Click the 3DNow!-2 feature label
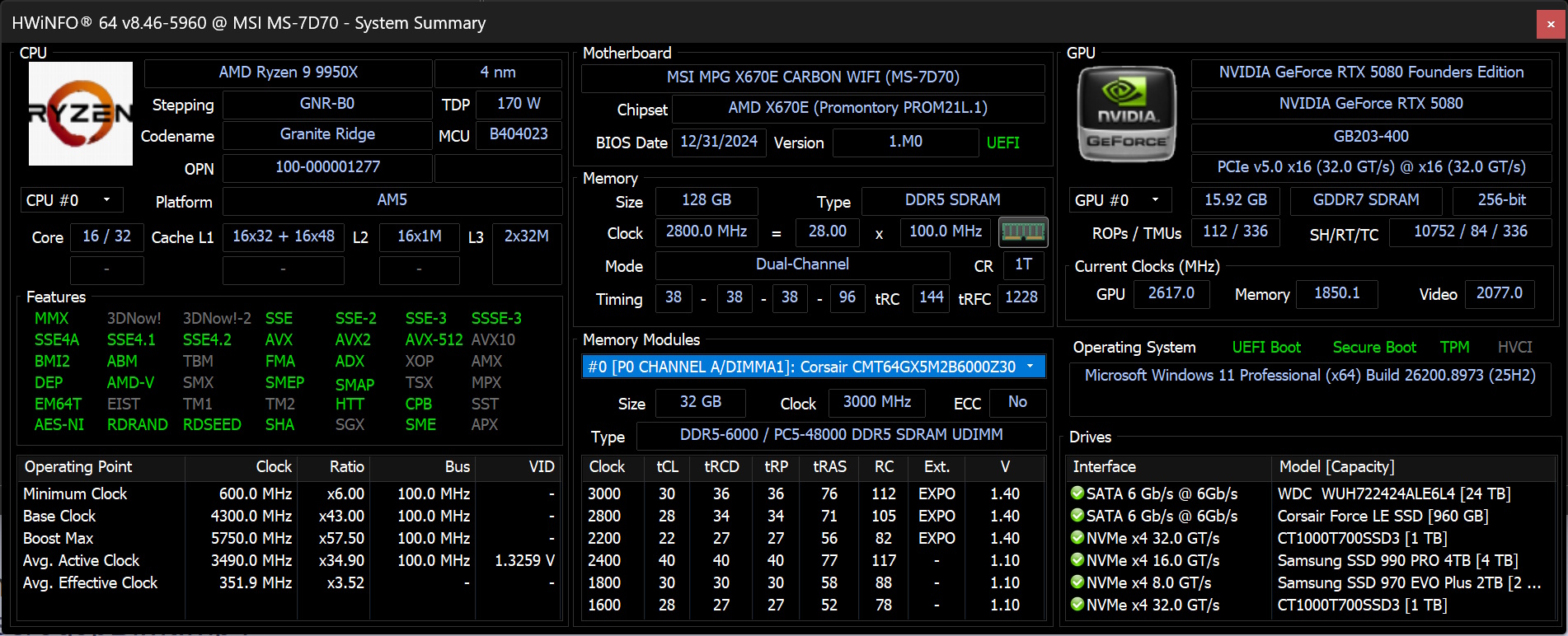The width and height of the screenshot is (1568, 636). pos(217,318)
